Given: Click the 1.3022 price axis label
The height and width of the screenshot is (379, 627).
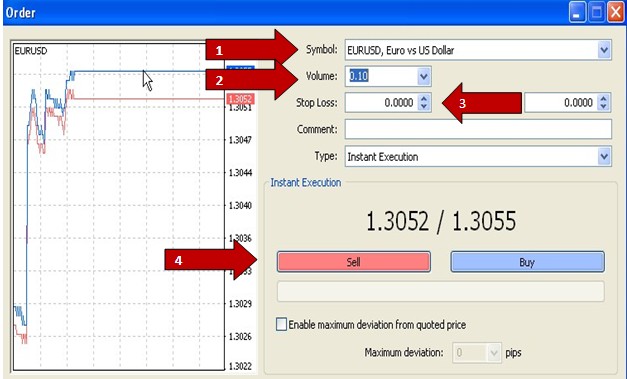Looking at the screenshot, I should (x=240, y=366).
